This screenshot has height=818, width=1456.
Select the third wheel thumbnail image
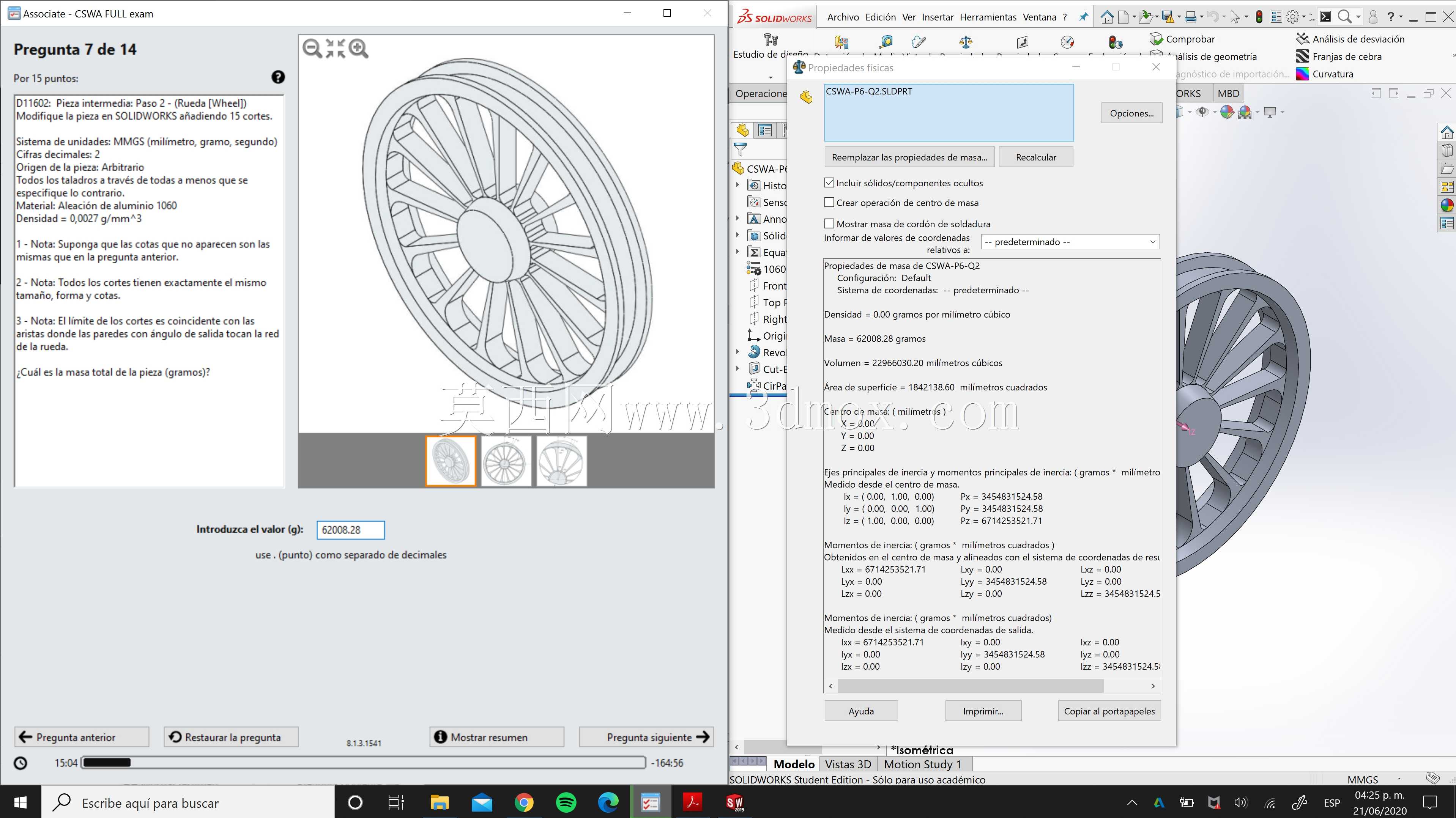click(561, 461)
